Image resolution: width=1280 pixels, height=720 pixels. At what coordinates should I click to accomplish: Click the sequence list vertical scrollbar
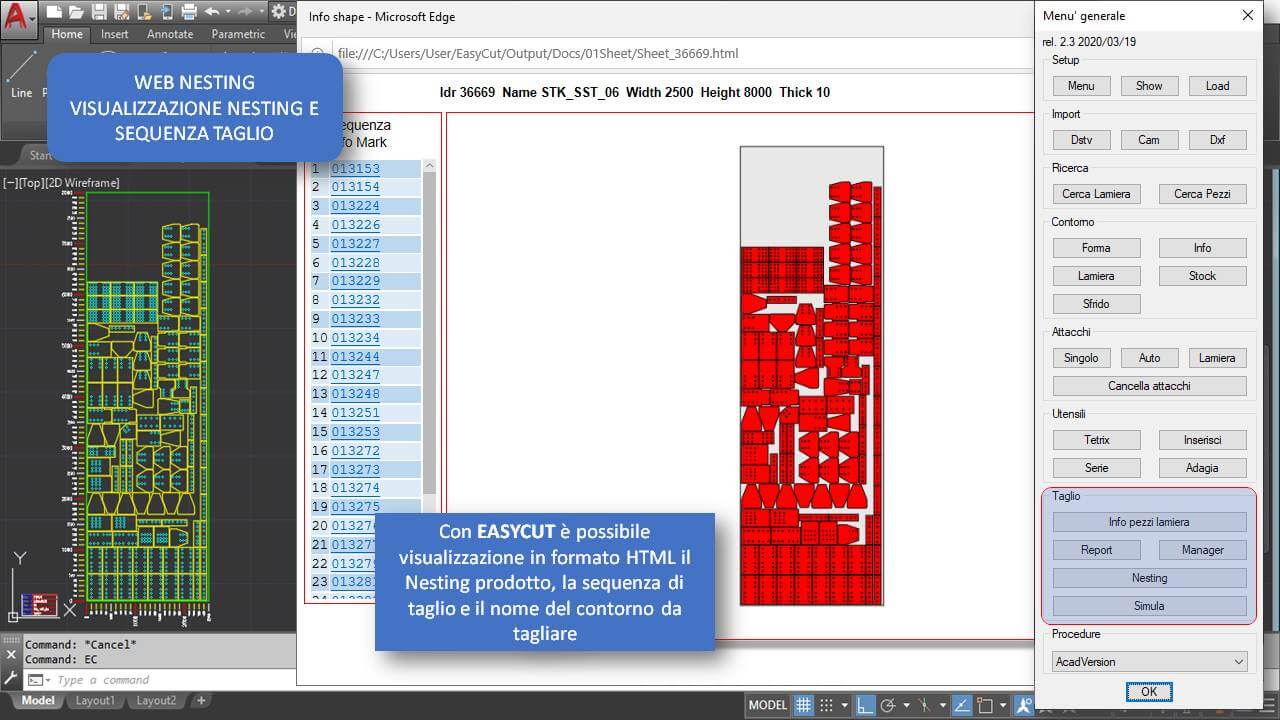coord(429,335)
